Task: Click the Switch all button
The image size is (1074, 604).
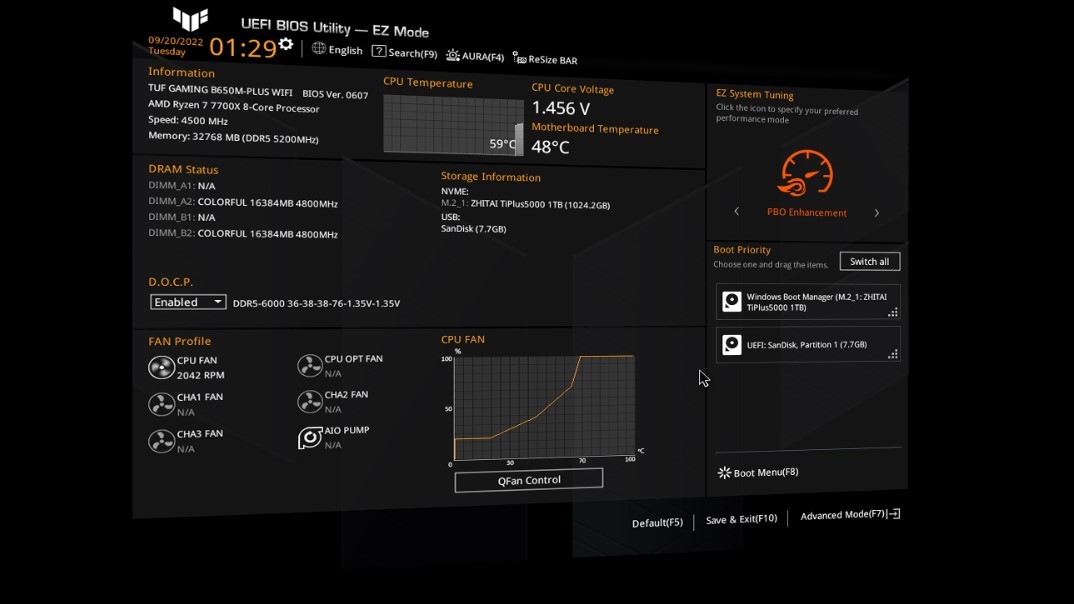Action: click(869, 261)
